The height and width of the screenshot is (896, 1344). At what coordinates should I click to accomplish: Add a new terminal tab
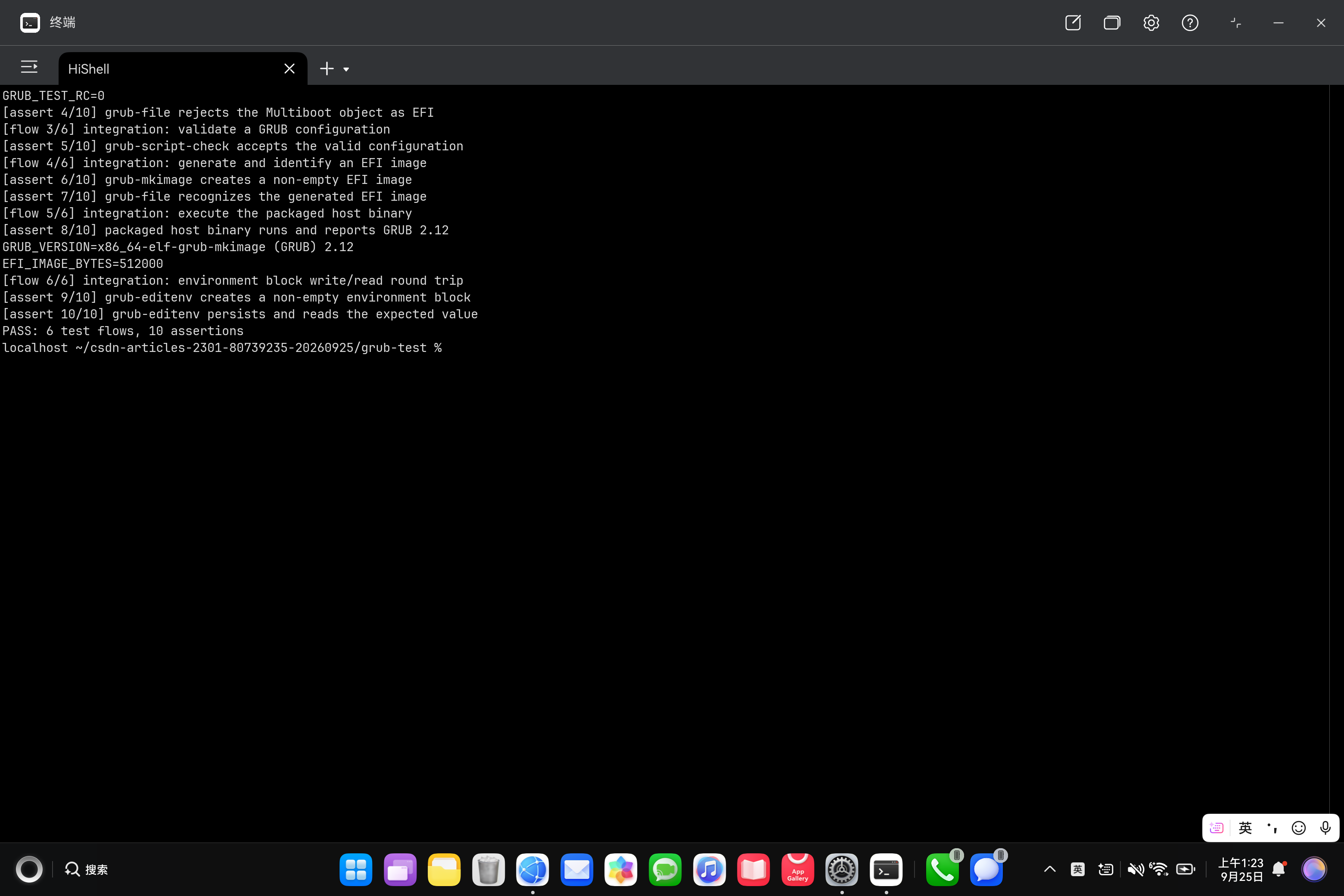[326, 68]
